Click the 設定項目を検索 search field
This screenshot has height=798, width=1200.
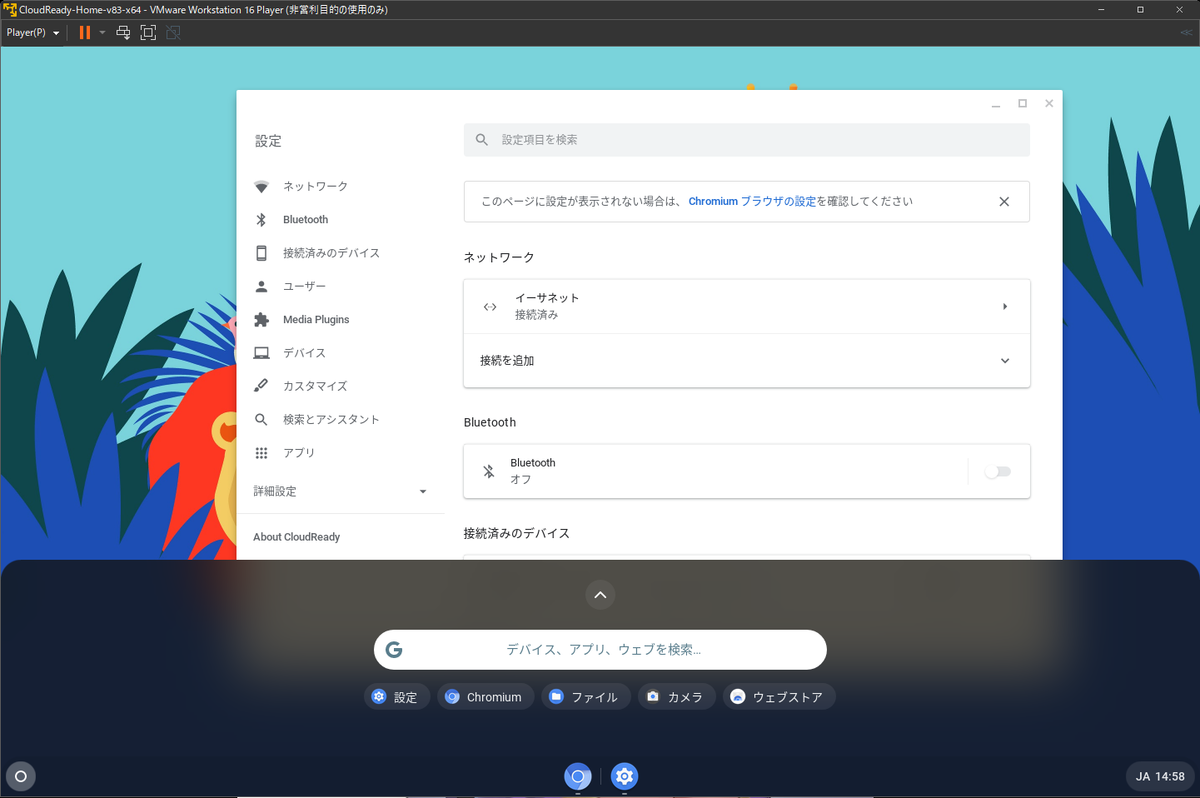point(747,140)
